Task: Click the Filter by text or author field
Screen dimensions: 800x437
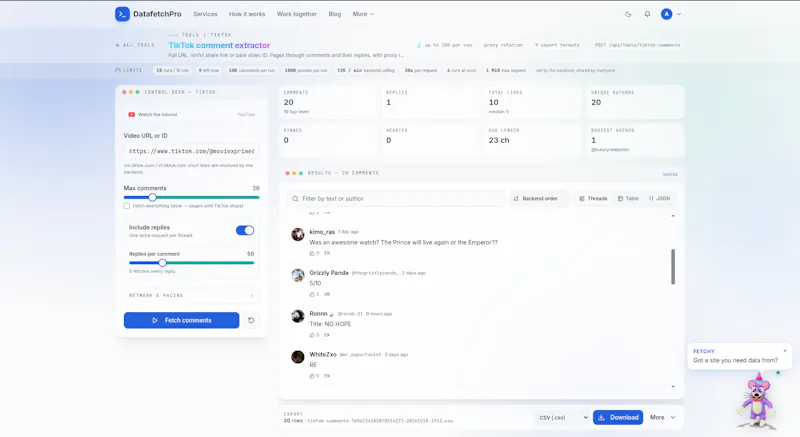Action: click(396, 199)
